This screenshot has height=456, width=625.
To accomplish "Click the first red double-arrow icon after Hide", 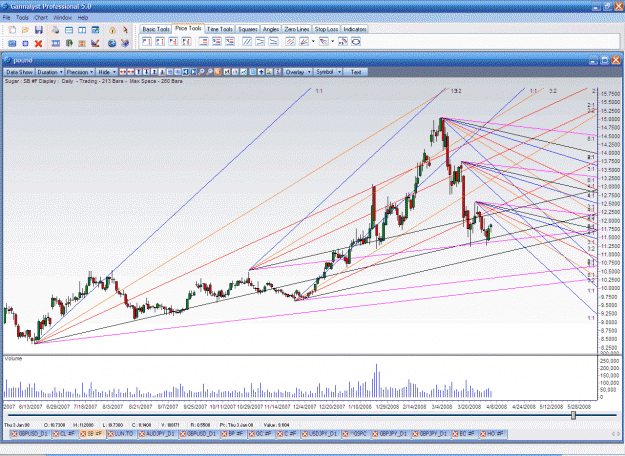I will (123, 72).
